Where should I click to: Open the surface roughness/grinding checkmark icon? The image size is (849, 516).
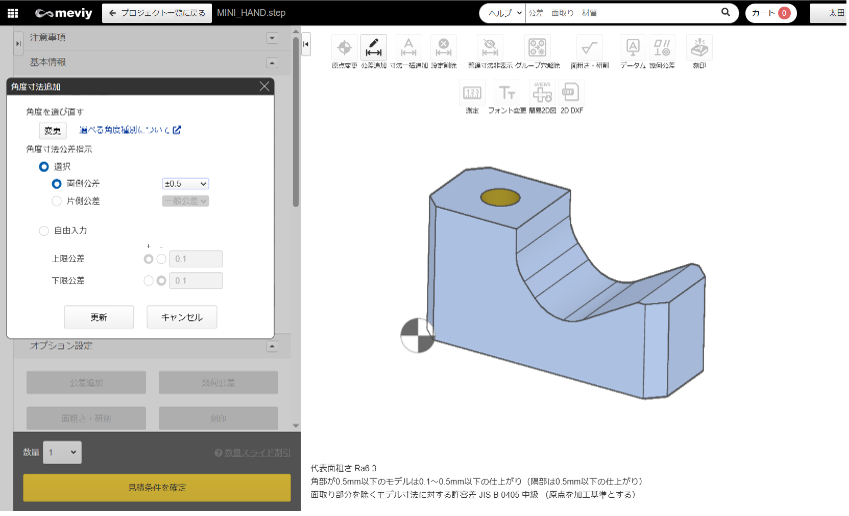pyautogui.click(x=589, y=48)
